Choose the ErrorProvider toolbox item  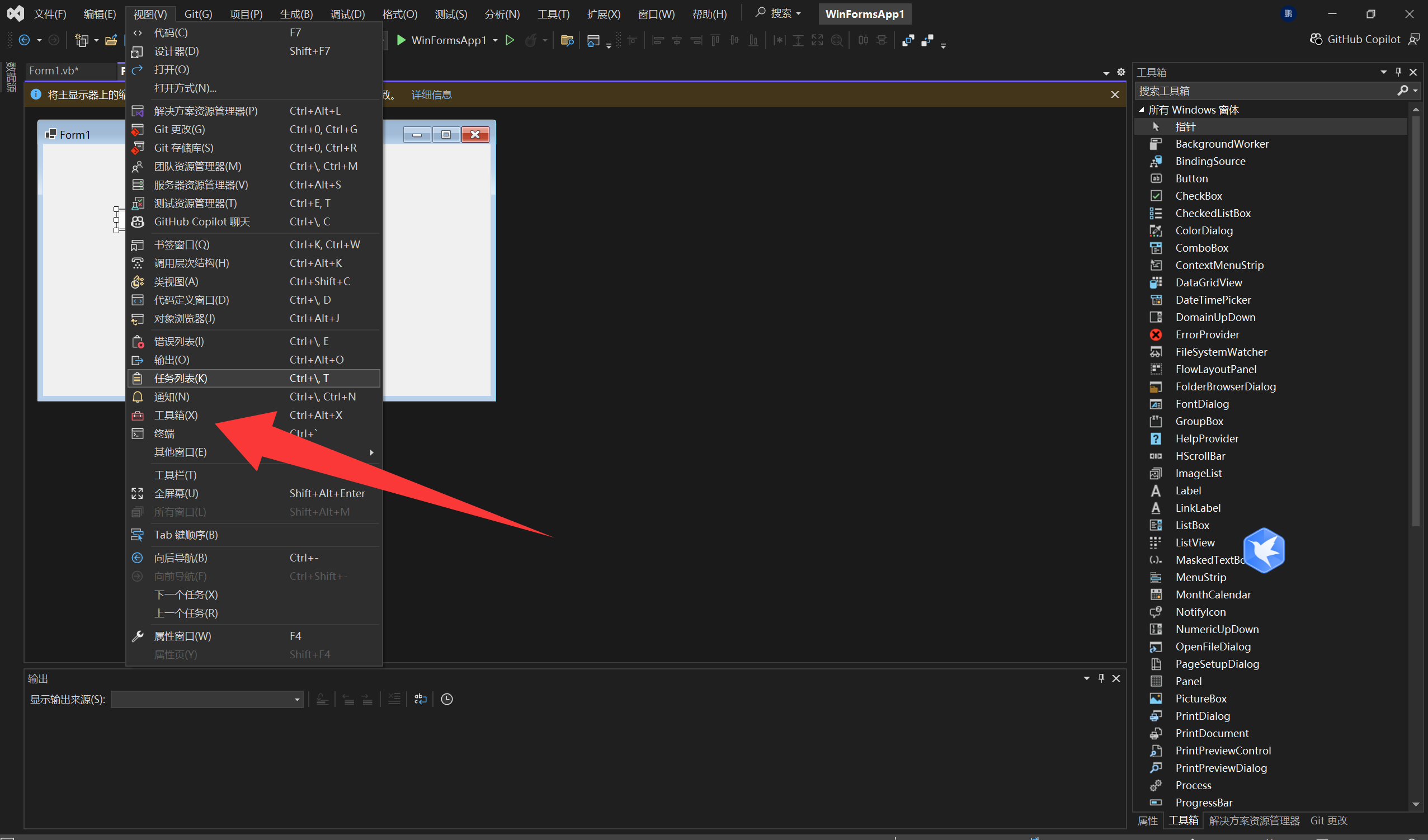point(1207,335)
